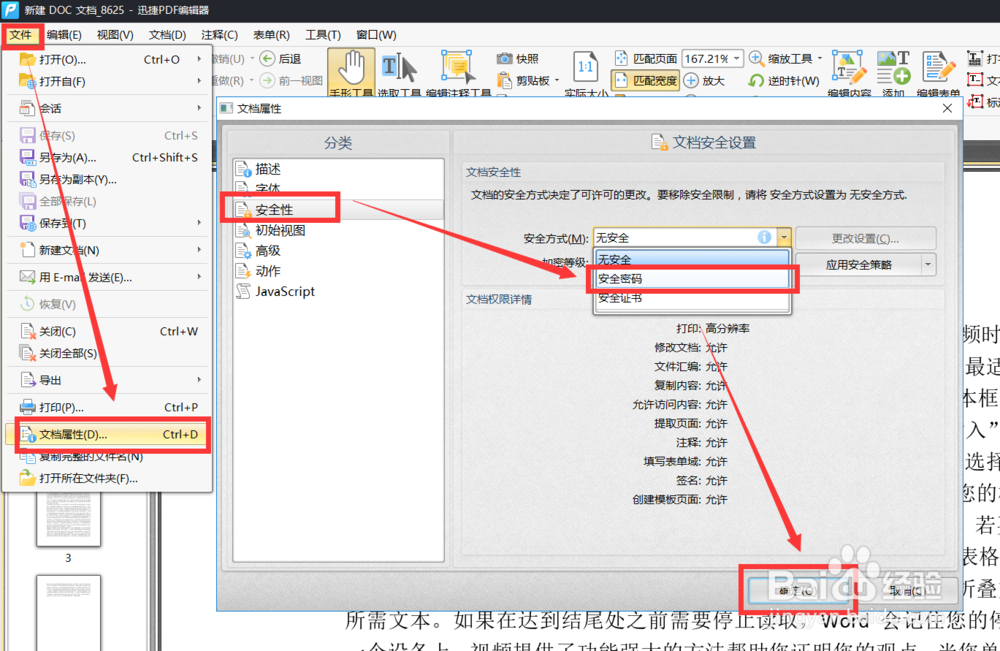
Task: Open the zoom percentage 167.21% dropdown
Action: 736,59
